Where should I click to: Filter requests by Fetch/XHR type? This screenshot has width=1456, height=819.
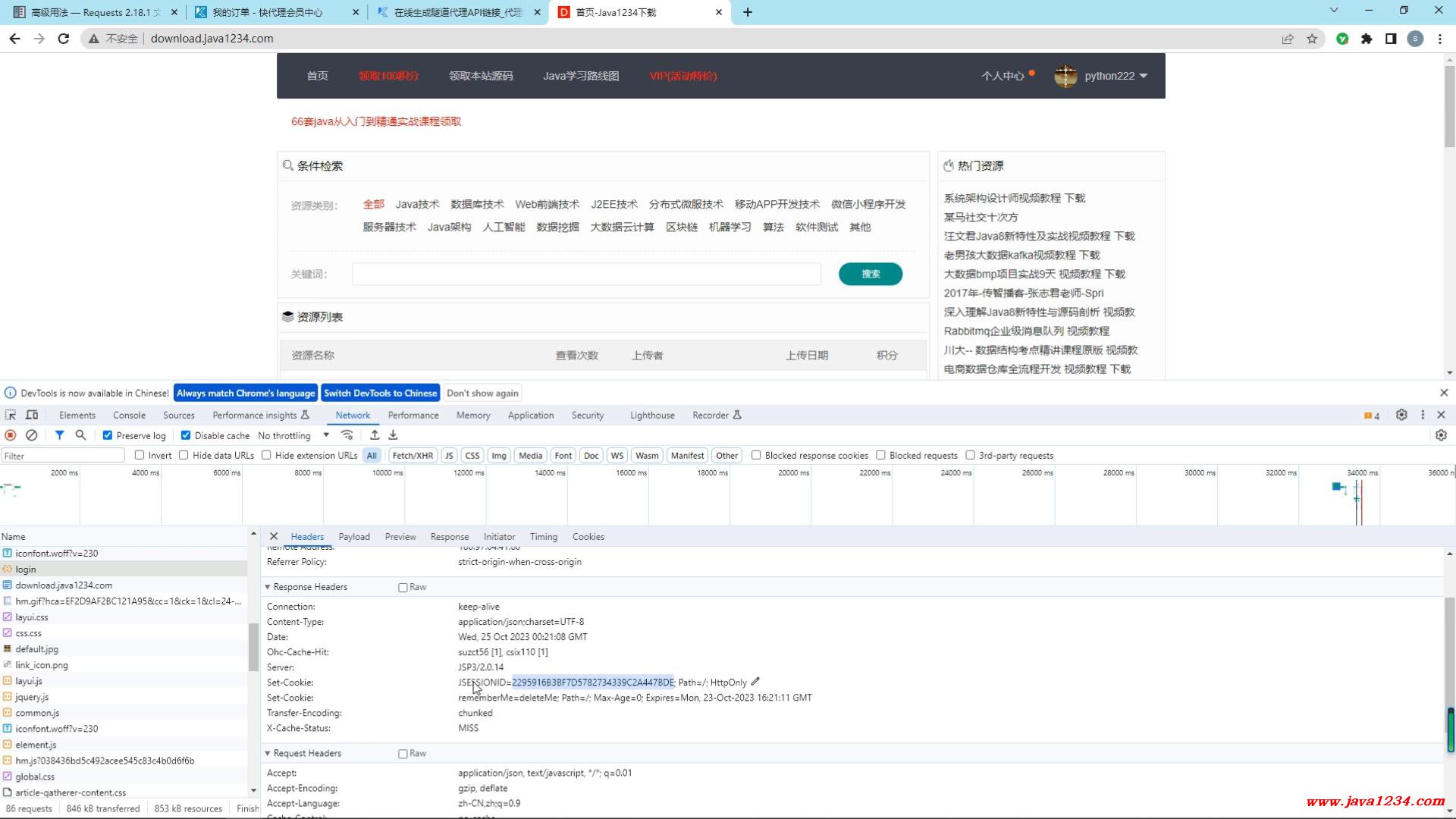[x=413, y=455]
